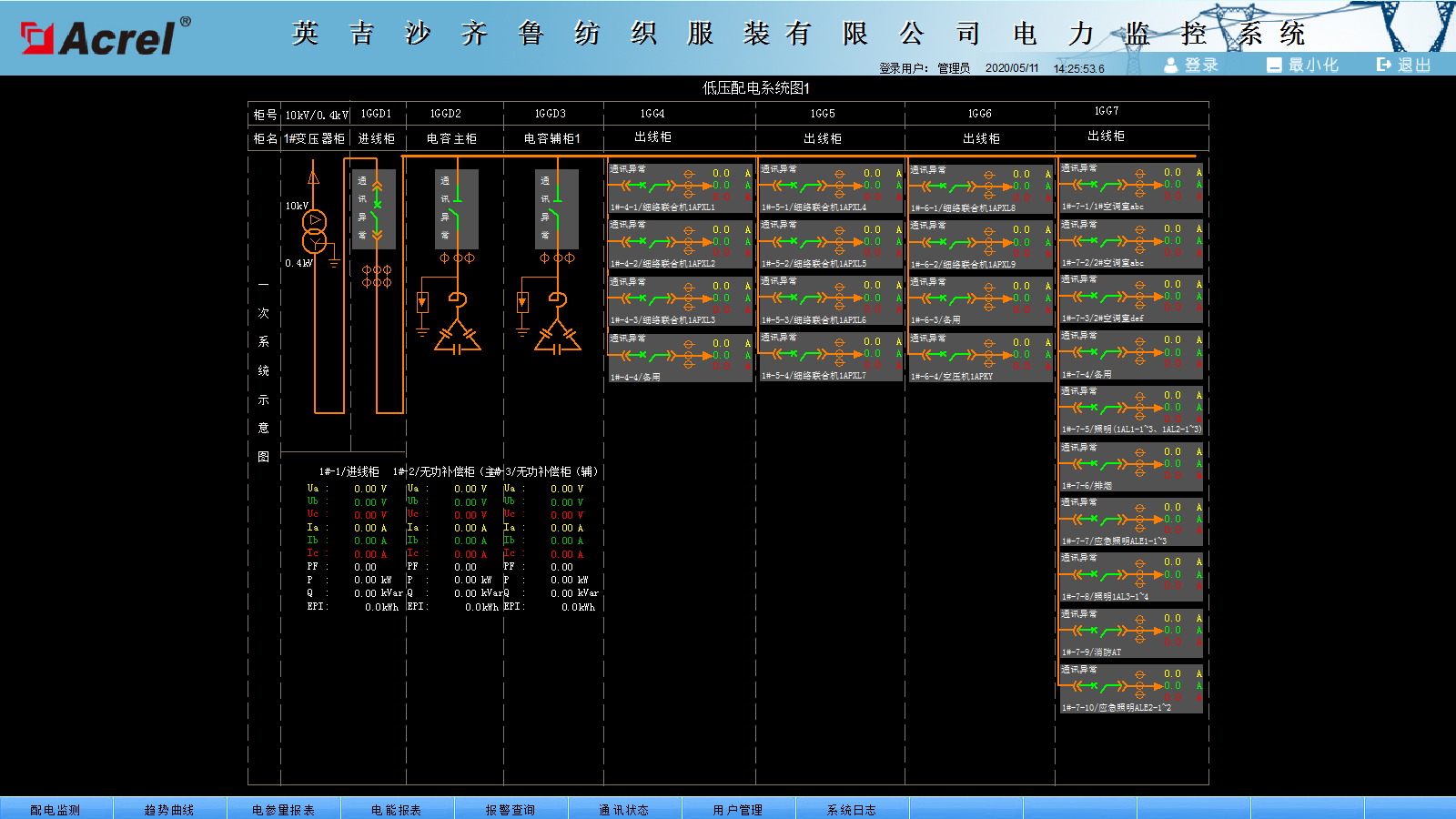Click the 1GGD2 surge arrester symbol
The image size is (1456, 819).
(x=422, y=302)
